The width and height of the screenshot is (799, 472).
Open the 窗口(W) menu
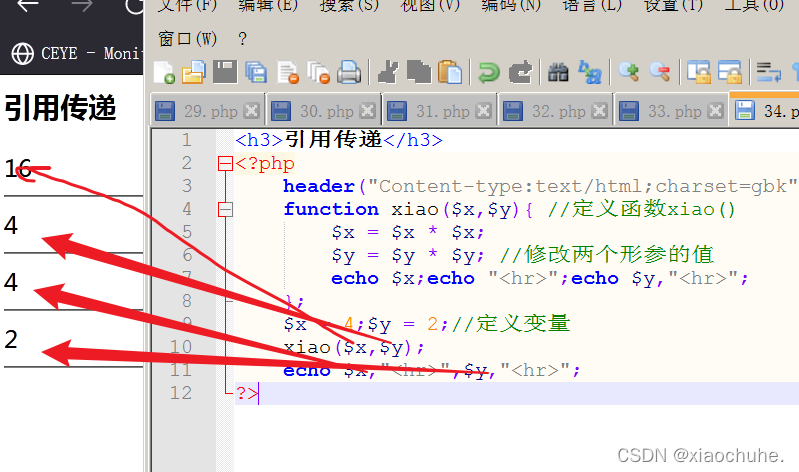click(188, 39)
